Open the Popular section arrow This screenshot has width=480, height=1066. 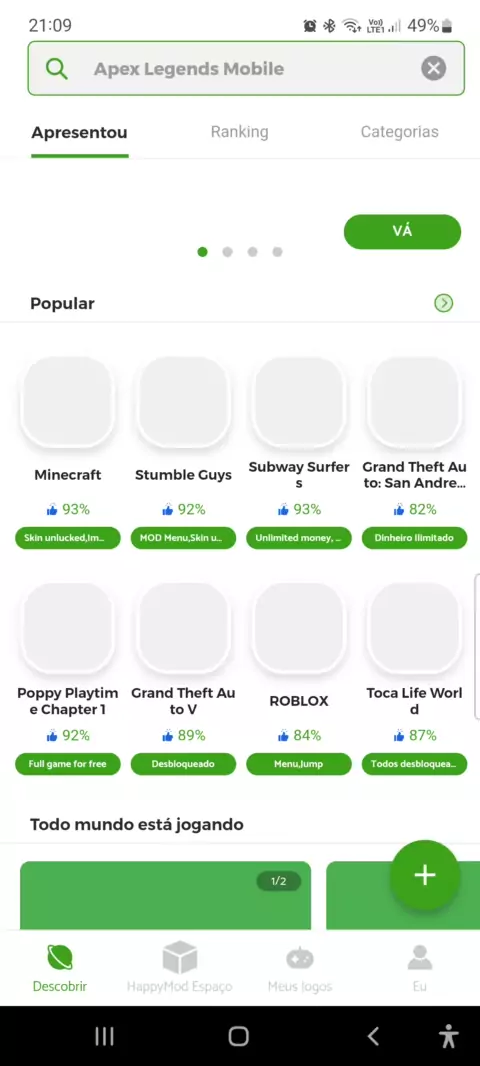[x=443, y=303]
